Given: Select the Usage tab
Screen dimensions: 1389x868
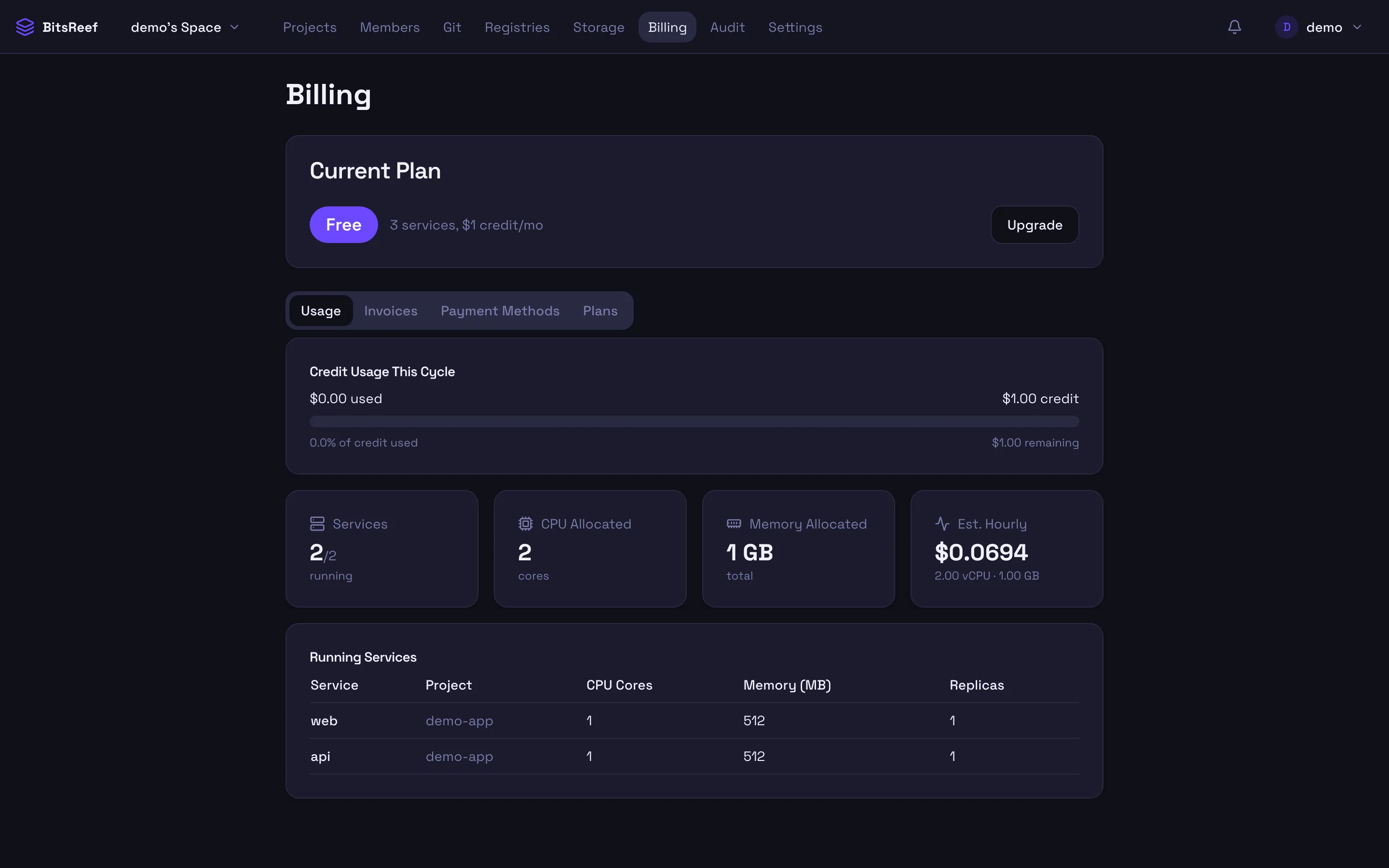Looking at the screenshot, I should tap(321, 311).
